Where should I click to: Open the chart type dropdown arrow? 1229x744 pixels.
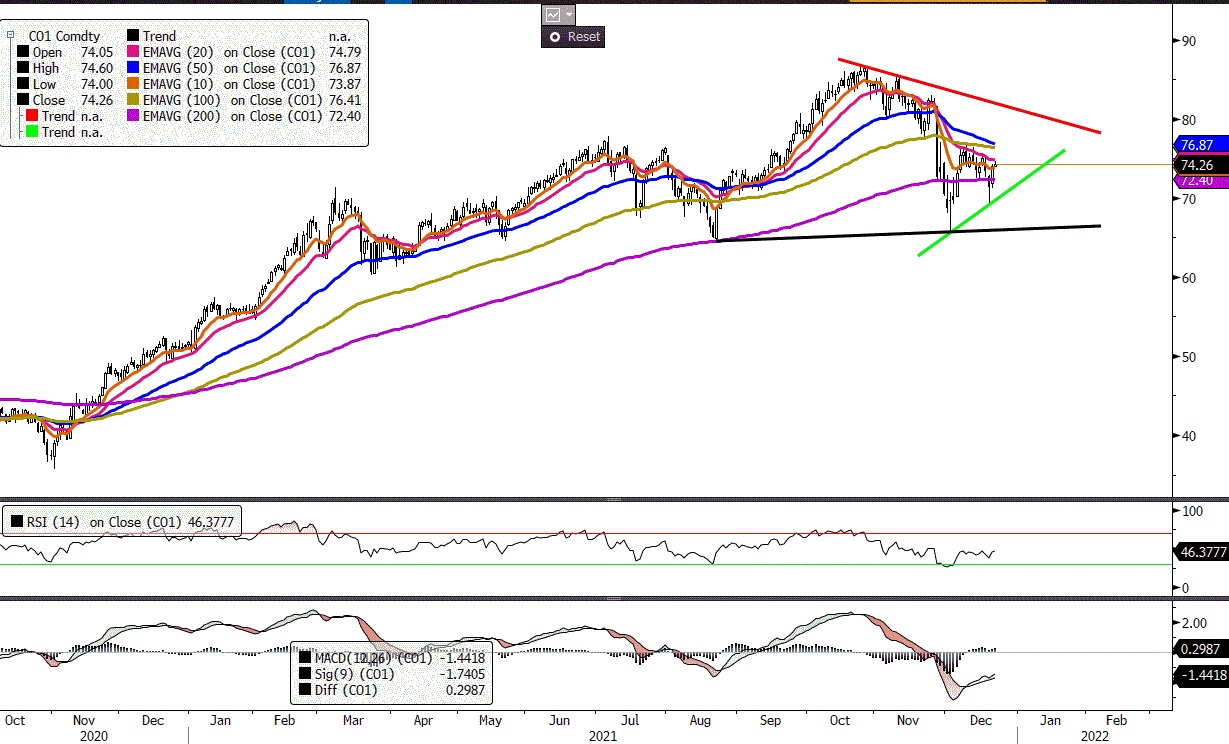569,14
